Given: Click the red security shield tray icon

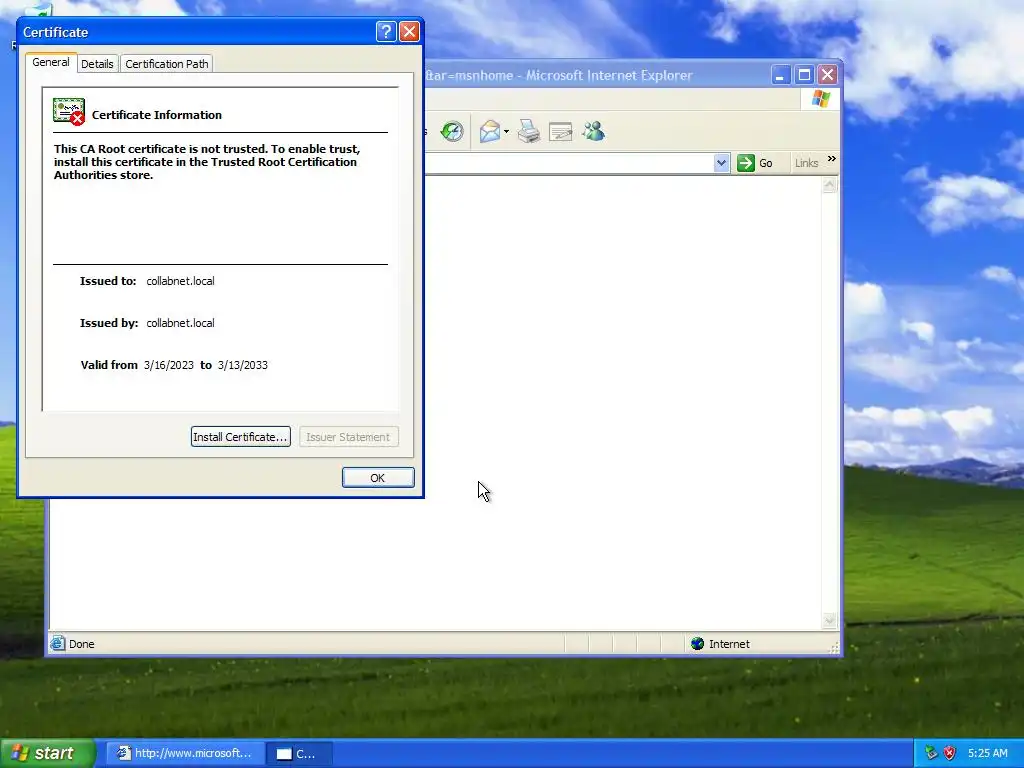Looking at the screenshot, I should coord(950,753).
